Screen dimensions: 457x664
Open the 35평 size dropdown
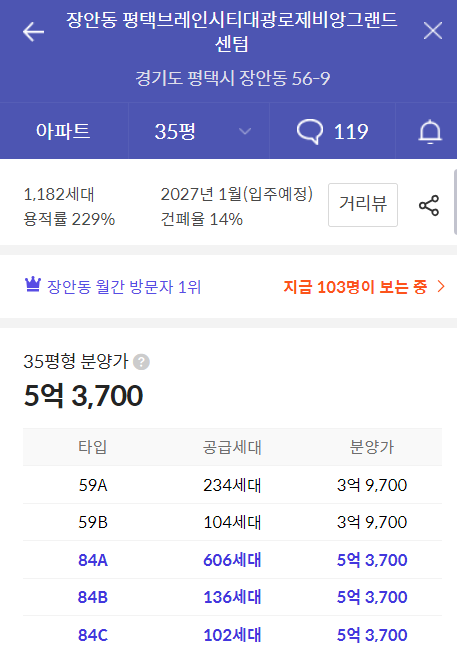[x=199, y=131]
